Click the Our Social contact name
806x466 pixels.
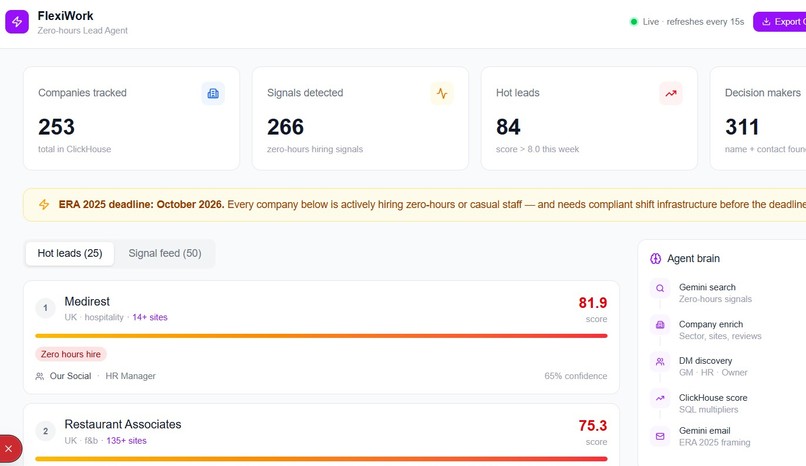[x=70, y=376]
